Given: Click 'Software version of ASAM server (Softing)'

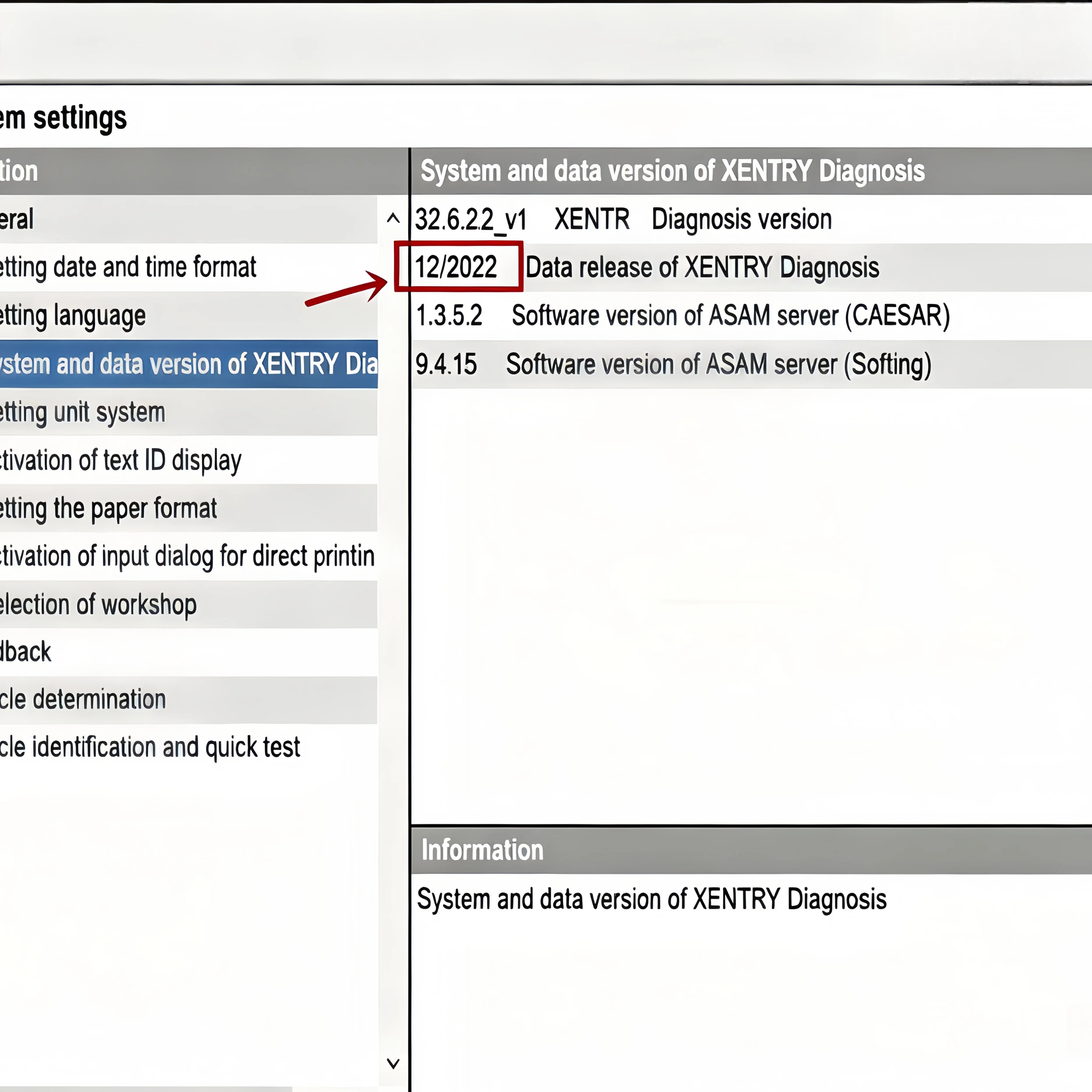Looking at the screenshot, I should pos(718,365).
